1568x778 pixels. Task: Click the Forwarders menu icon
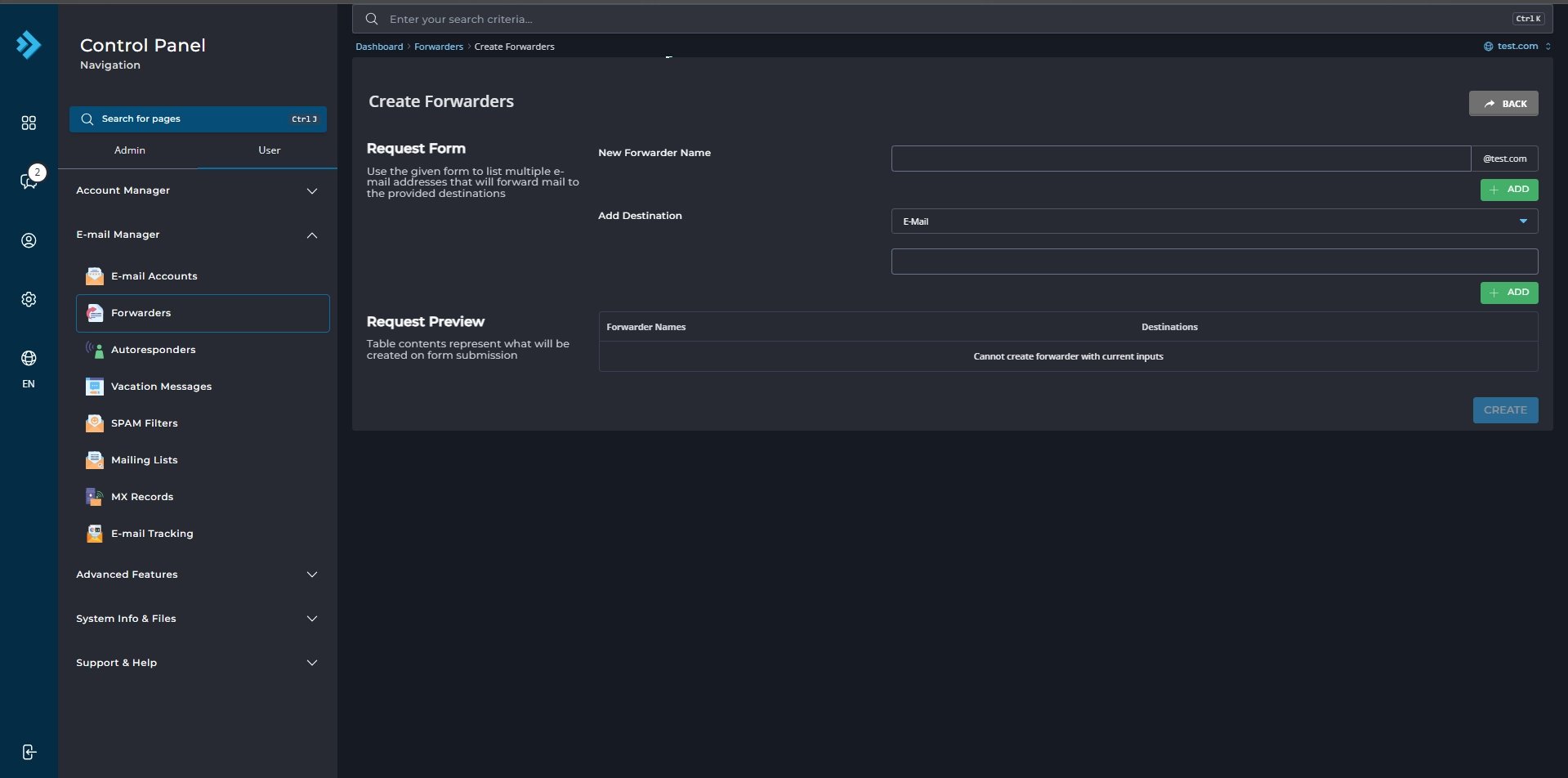[95, 313]
